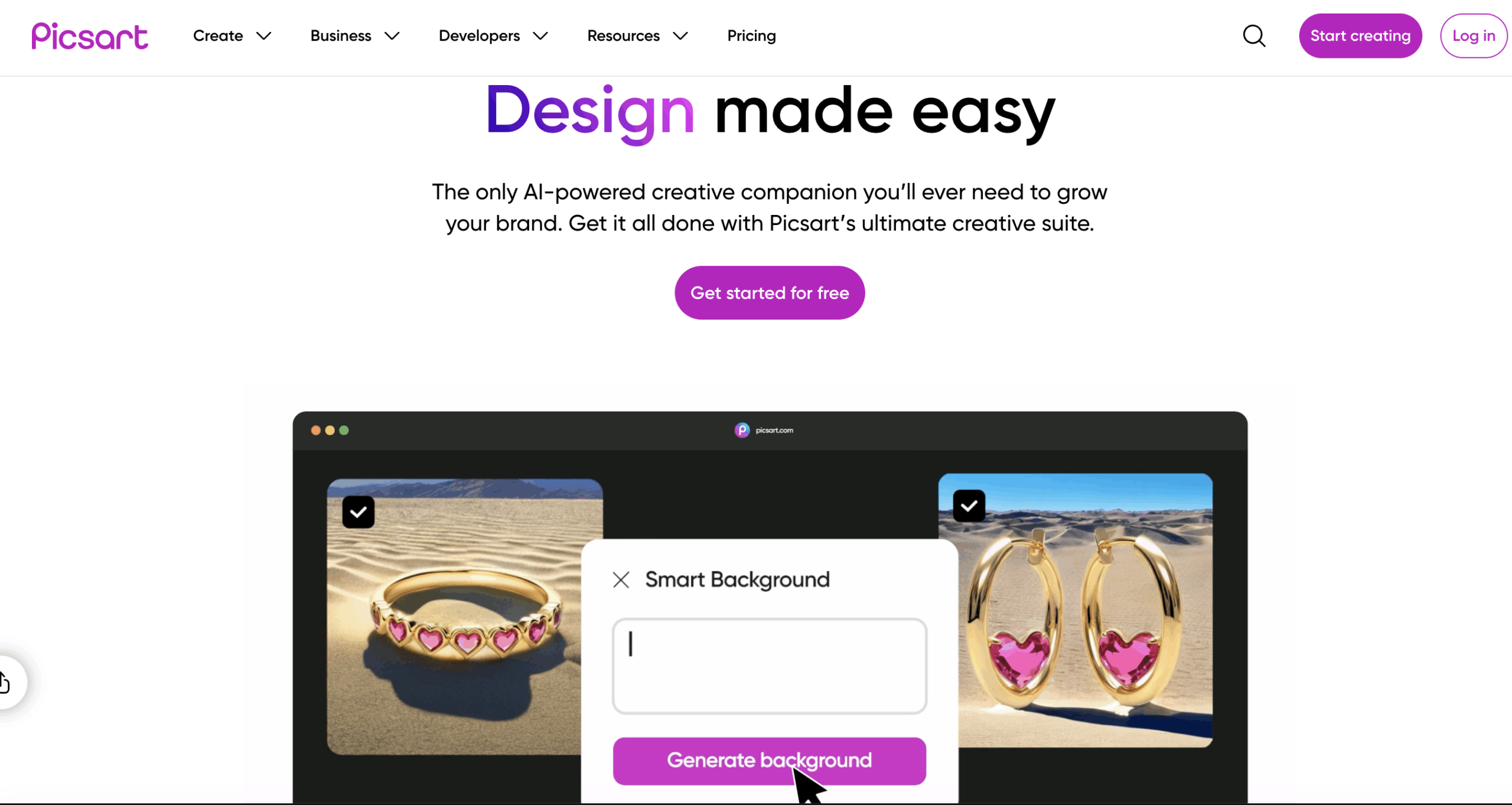Expand the Create dropdown menu
Viewport: 1512px width, 805px height.
tap(232, 36)
